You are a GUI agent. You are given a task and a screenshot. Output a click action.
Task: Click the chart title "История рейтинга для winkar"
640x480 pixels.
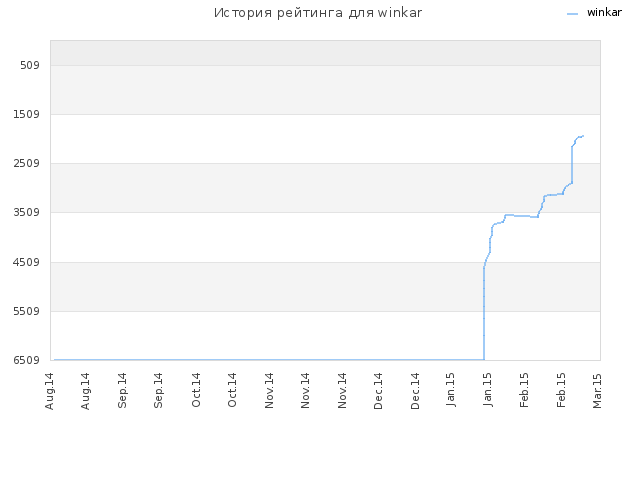click(x=318, y=13)
